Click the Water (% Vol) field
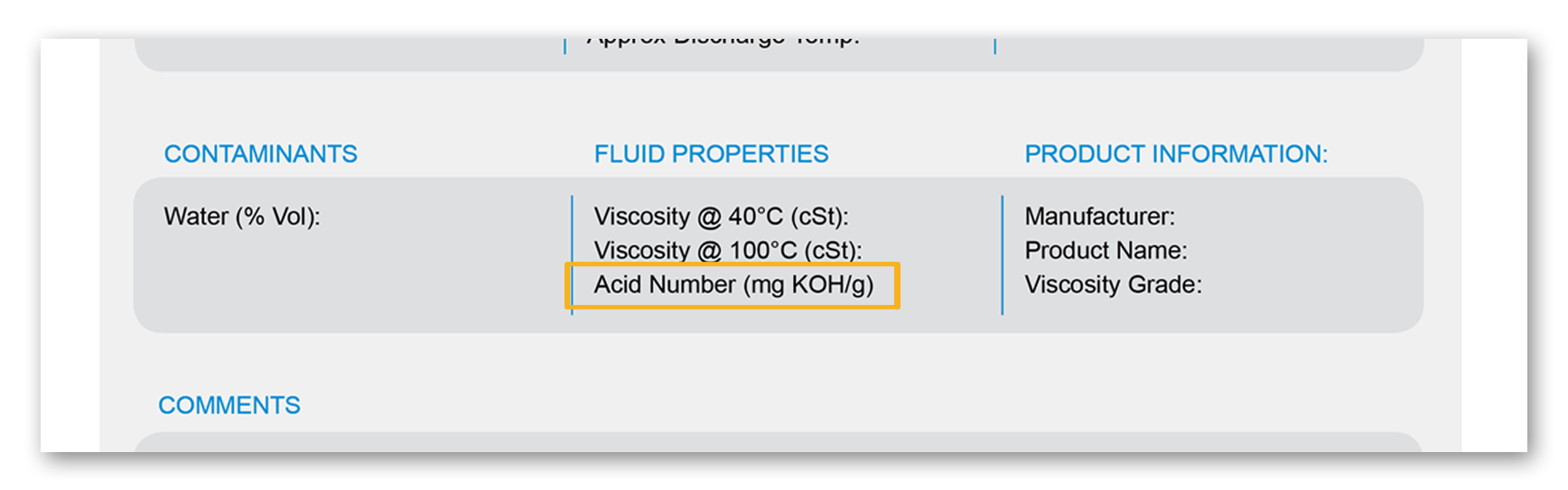1568x490 pixels. (x=241, y=217)
